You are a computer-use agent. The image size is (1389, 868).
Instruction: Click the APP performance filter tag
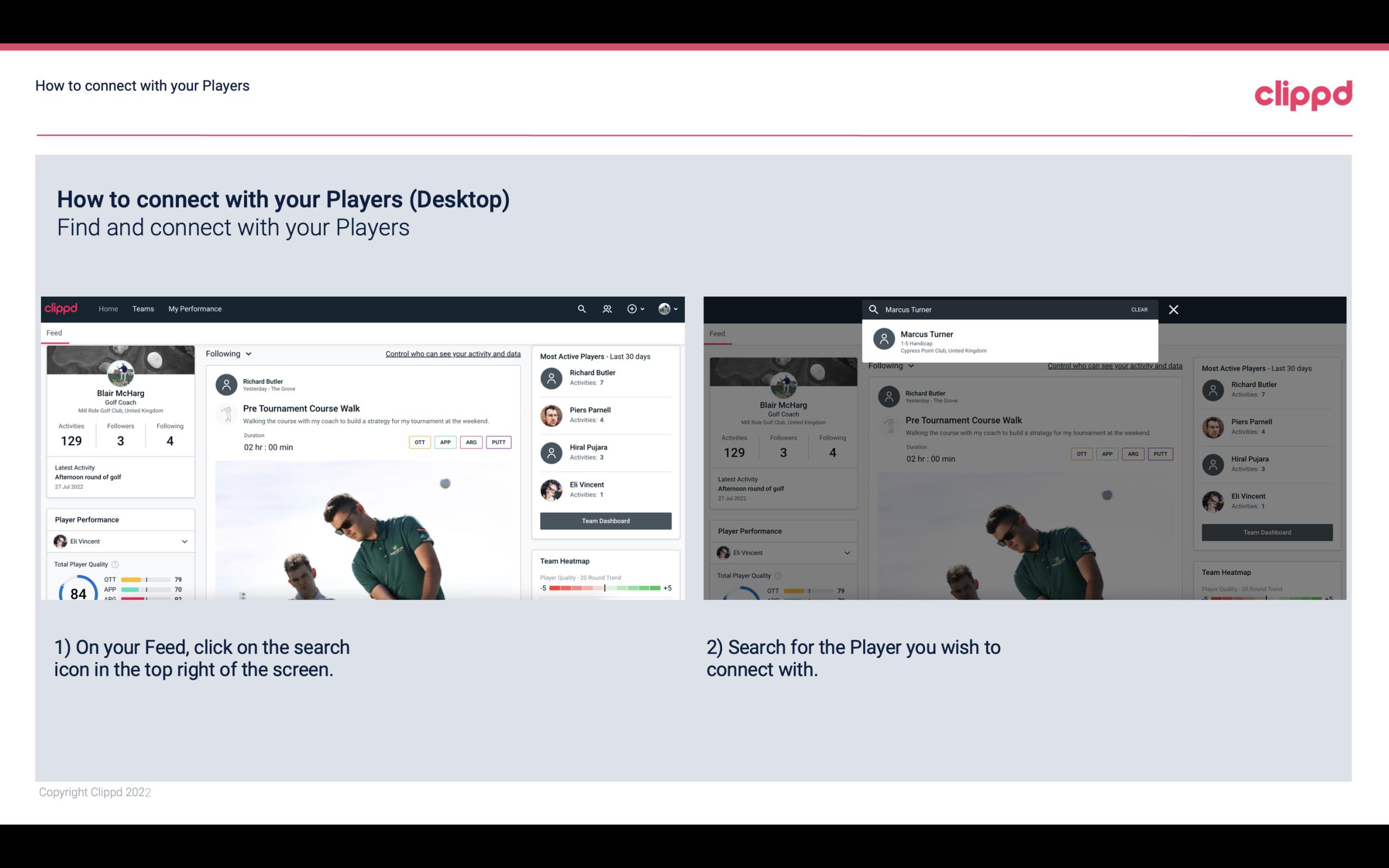(444, 442)
